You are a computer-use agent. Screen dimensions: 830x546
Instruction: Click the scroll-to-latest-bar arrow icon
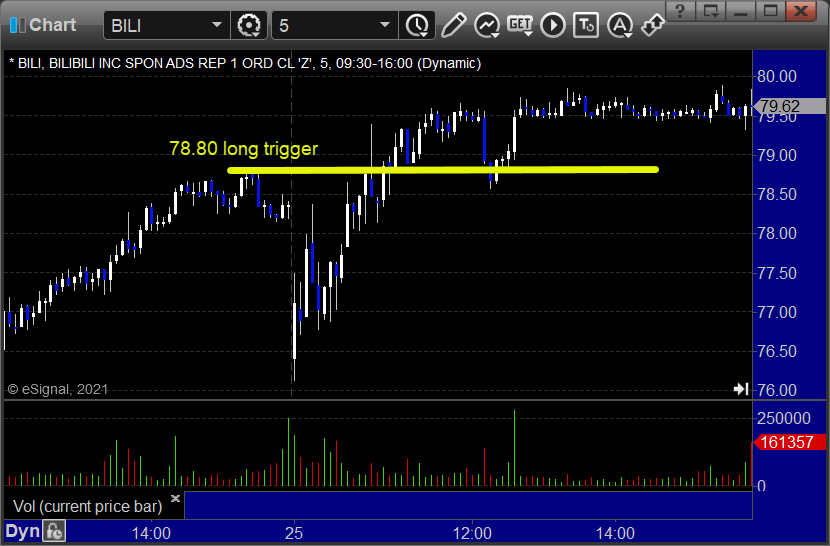tap(741, 389)
